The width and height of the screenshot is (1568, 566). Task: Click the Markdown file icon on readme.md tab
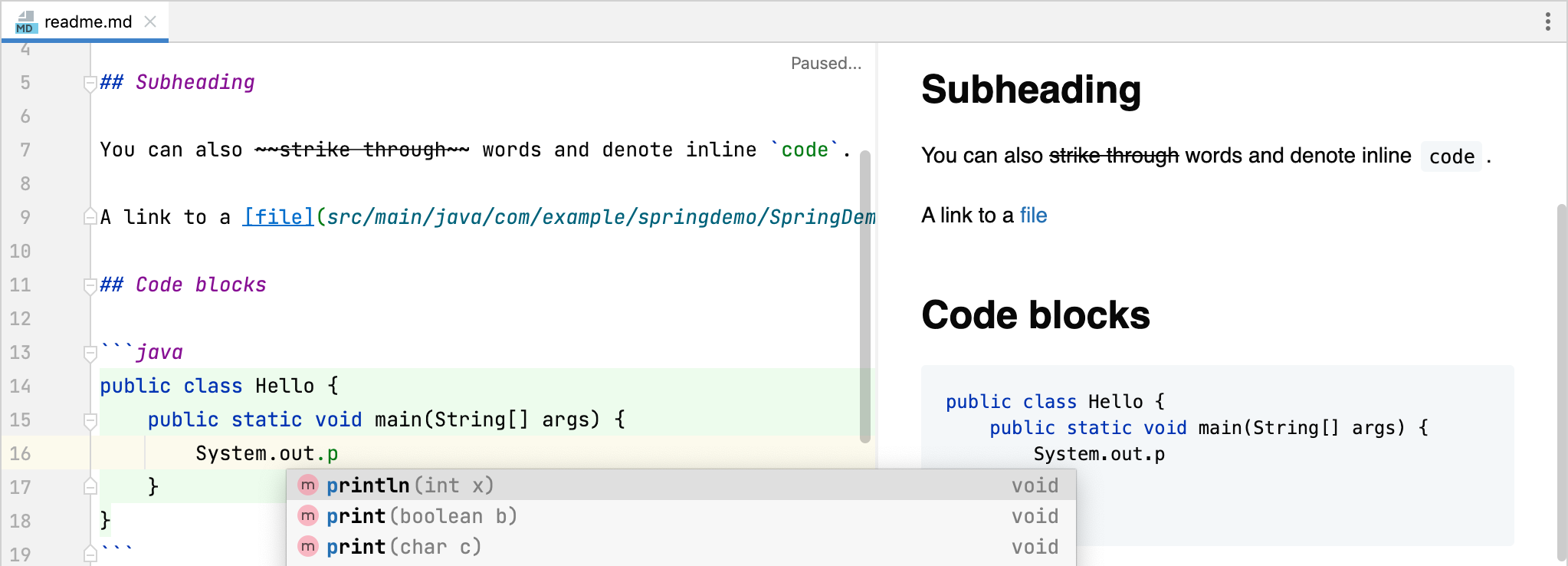coord(25,22)
